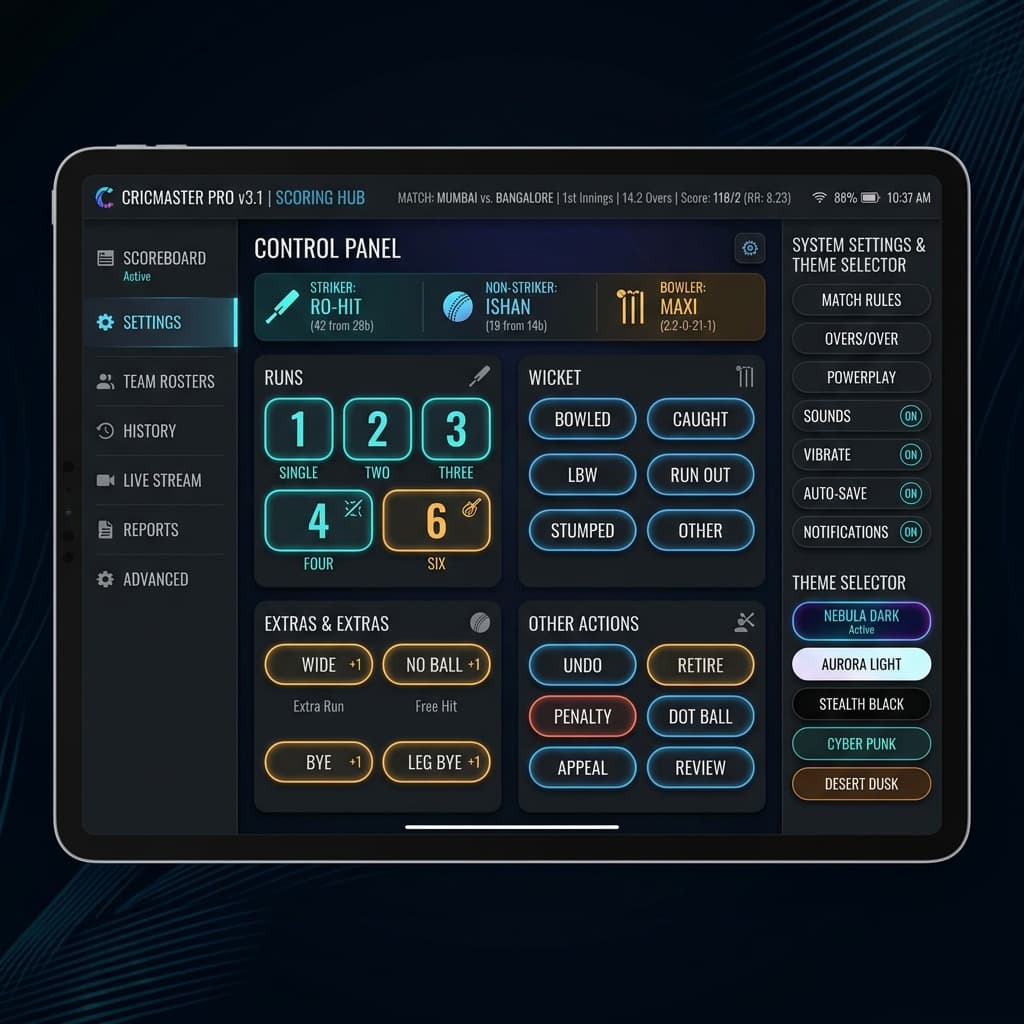
Task: Tap the blue ball icon beside ISHAN
Action: coord(457,306)
